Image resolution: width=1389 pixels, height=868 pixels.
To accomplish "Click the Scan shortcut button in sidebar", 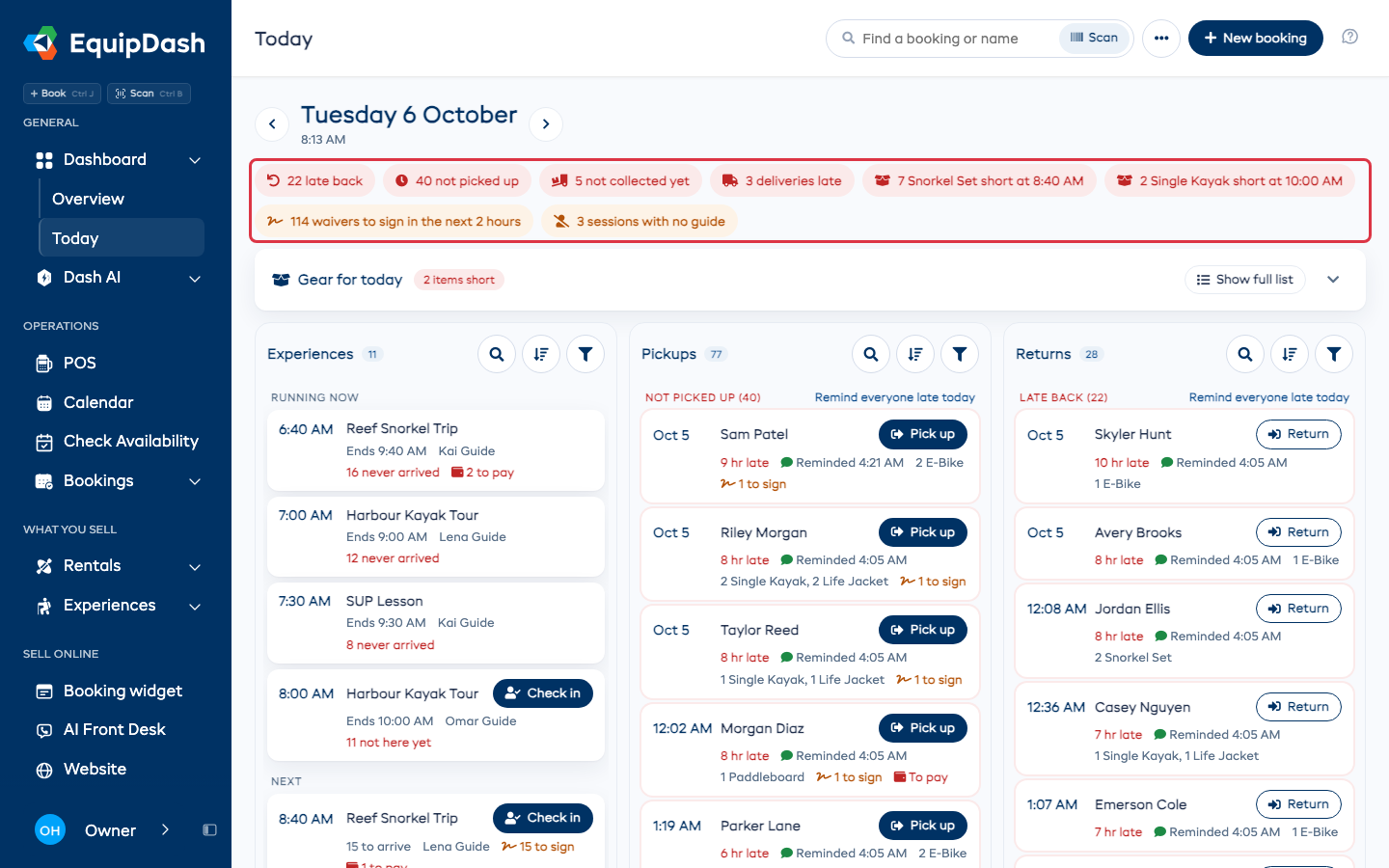I will click(x=149, y=94).
